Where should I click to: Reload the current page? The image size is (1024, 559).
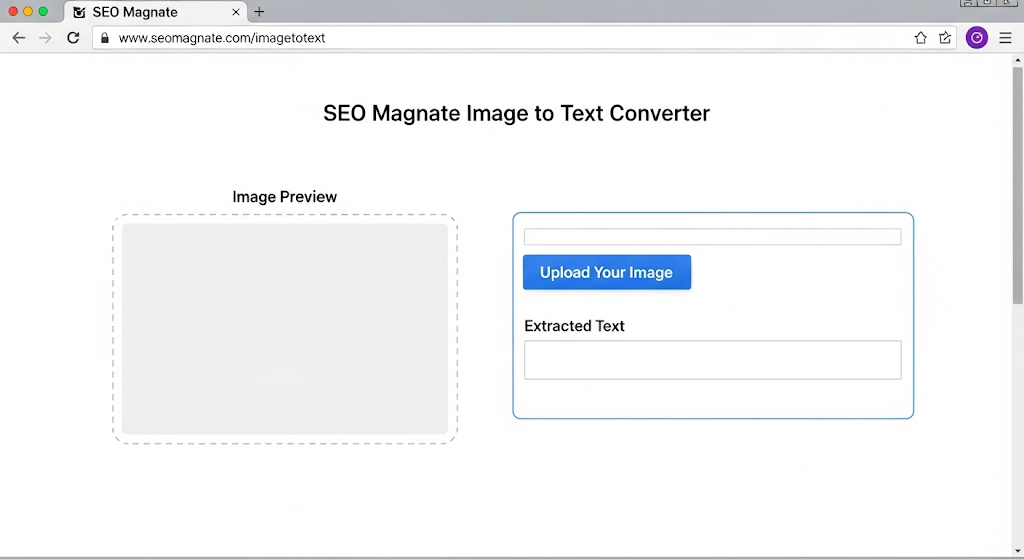(x=73, y=38)
